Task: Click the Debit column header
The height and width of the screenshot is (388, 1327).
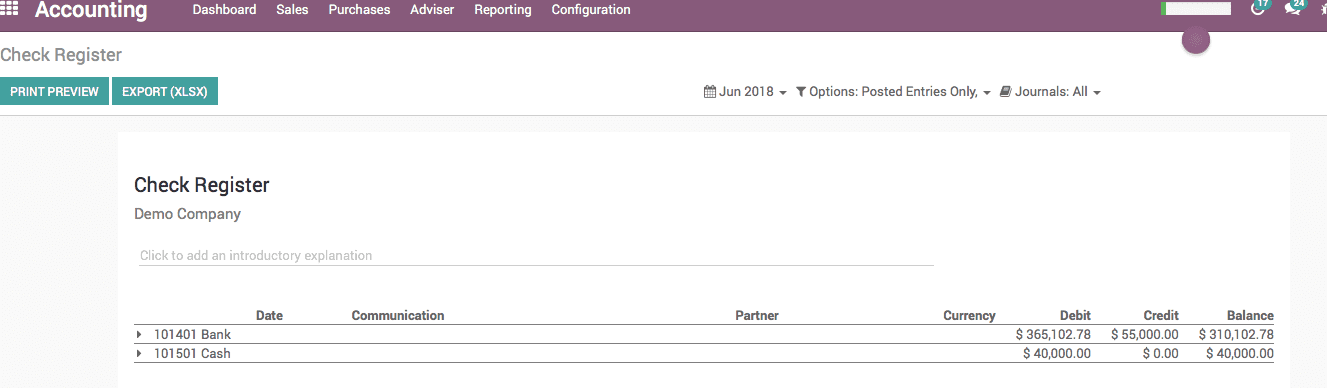Action: (1075, 315)
